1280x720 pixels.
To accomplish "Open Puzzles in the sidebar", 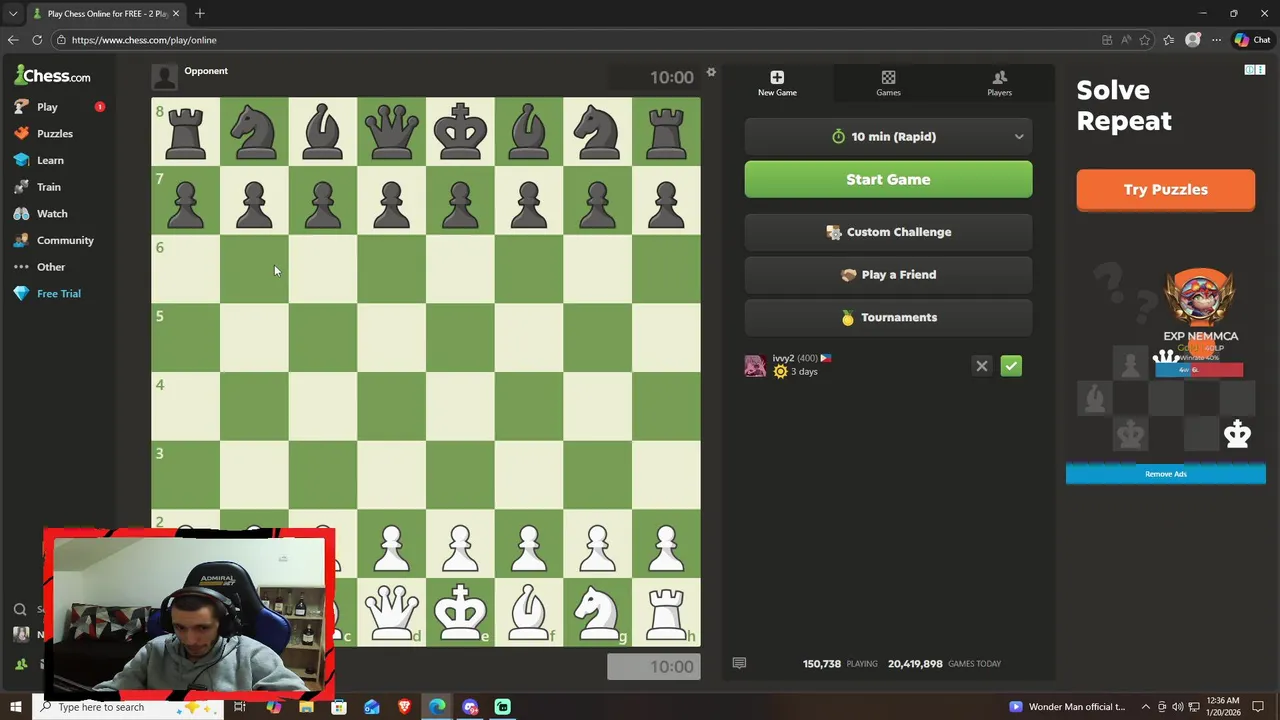I will 43,134.
